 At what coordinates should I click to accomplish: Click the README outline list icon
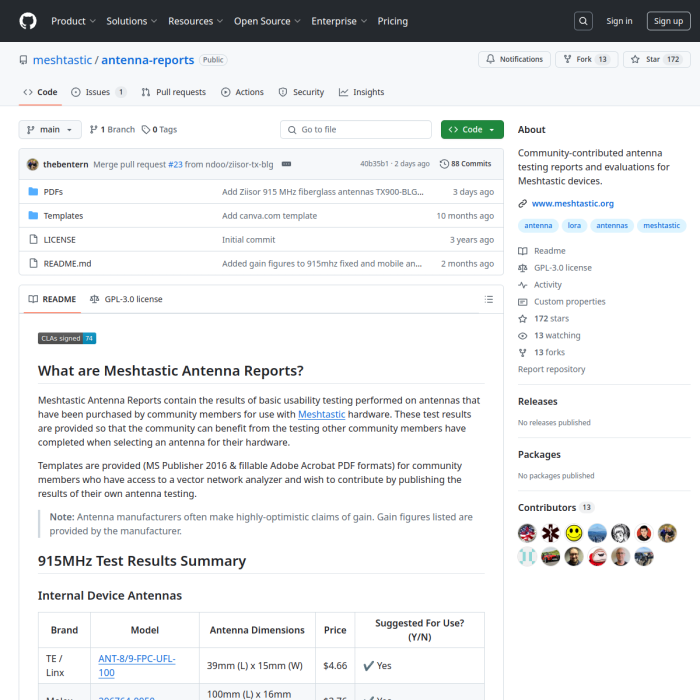point(488,299)
